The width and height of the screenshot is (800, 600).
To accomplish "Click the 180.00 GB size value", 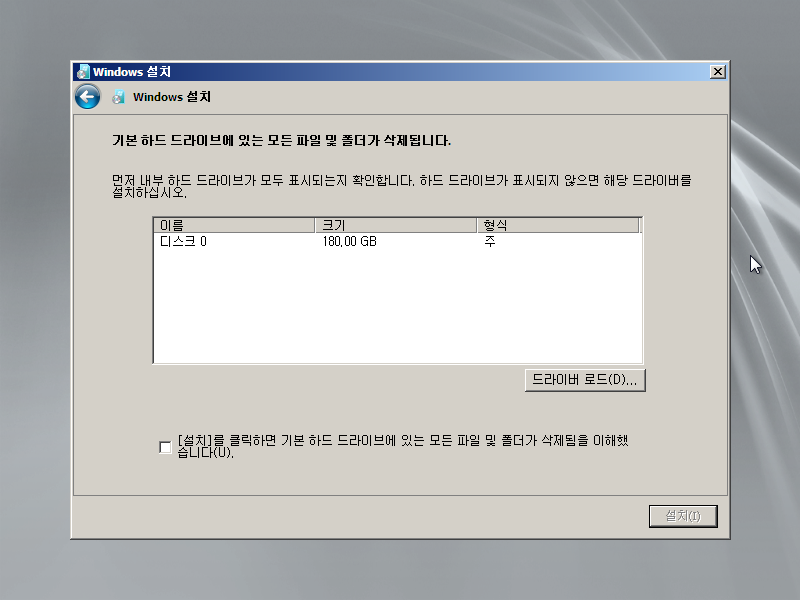I will pyautogui.click(x=349, y=241).
